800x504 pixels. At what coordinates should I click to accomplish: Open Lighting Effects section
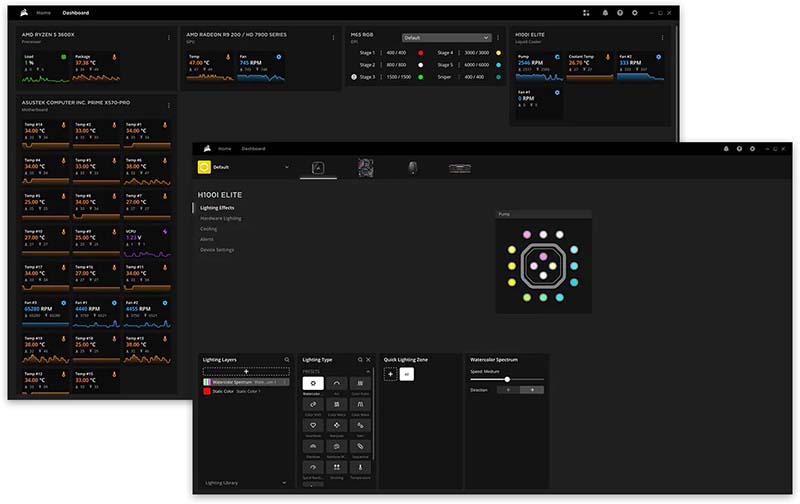[217, 208]
